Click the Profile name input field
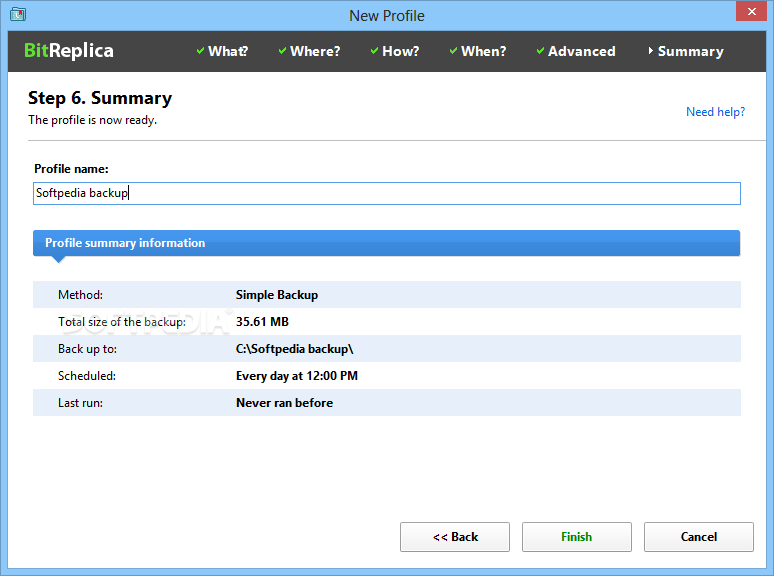Screen dimensions: 774x576 coord(387,193)
